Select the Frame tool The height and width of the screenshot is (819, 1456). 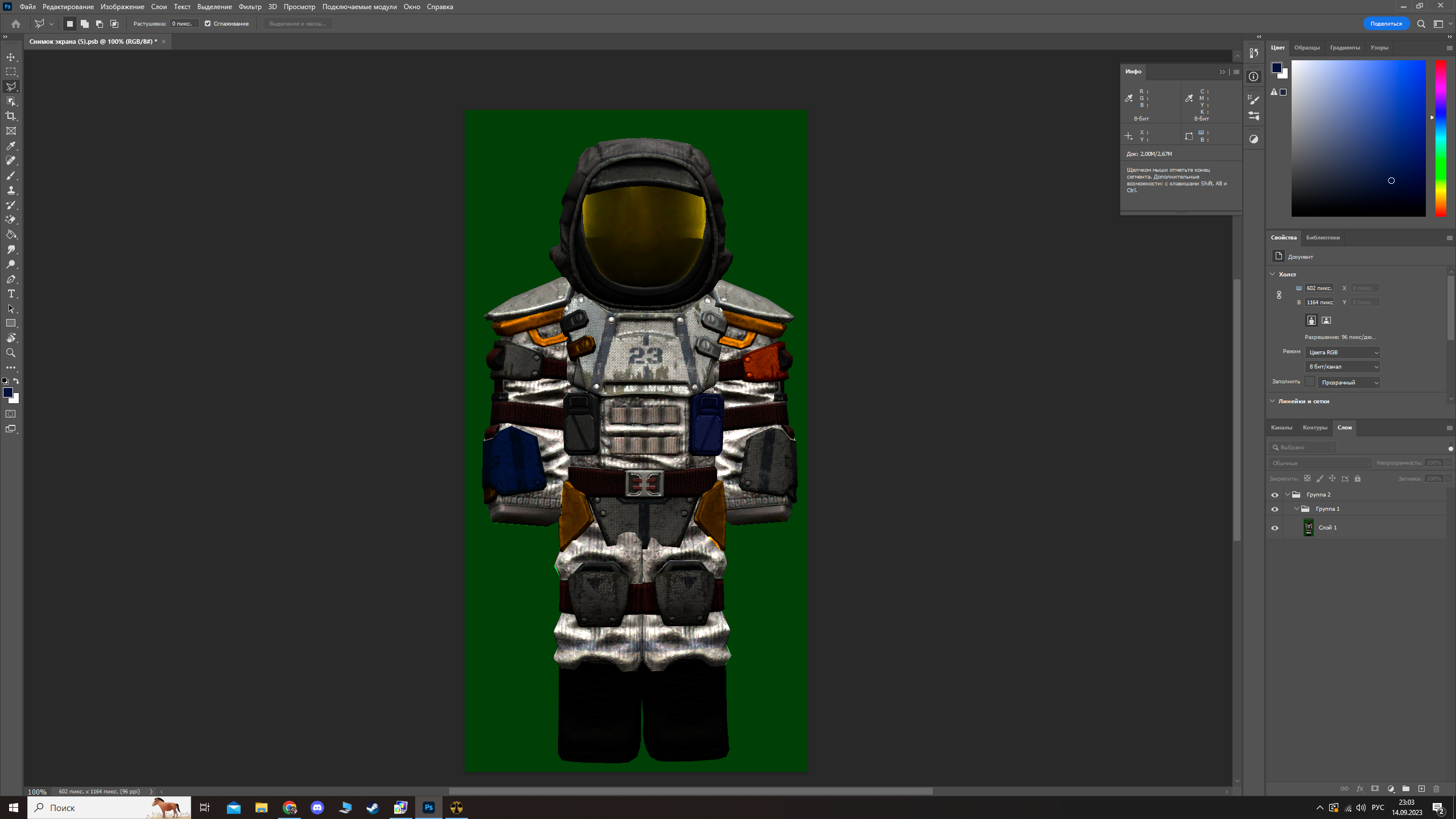coord(11,131)
